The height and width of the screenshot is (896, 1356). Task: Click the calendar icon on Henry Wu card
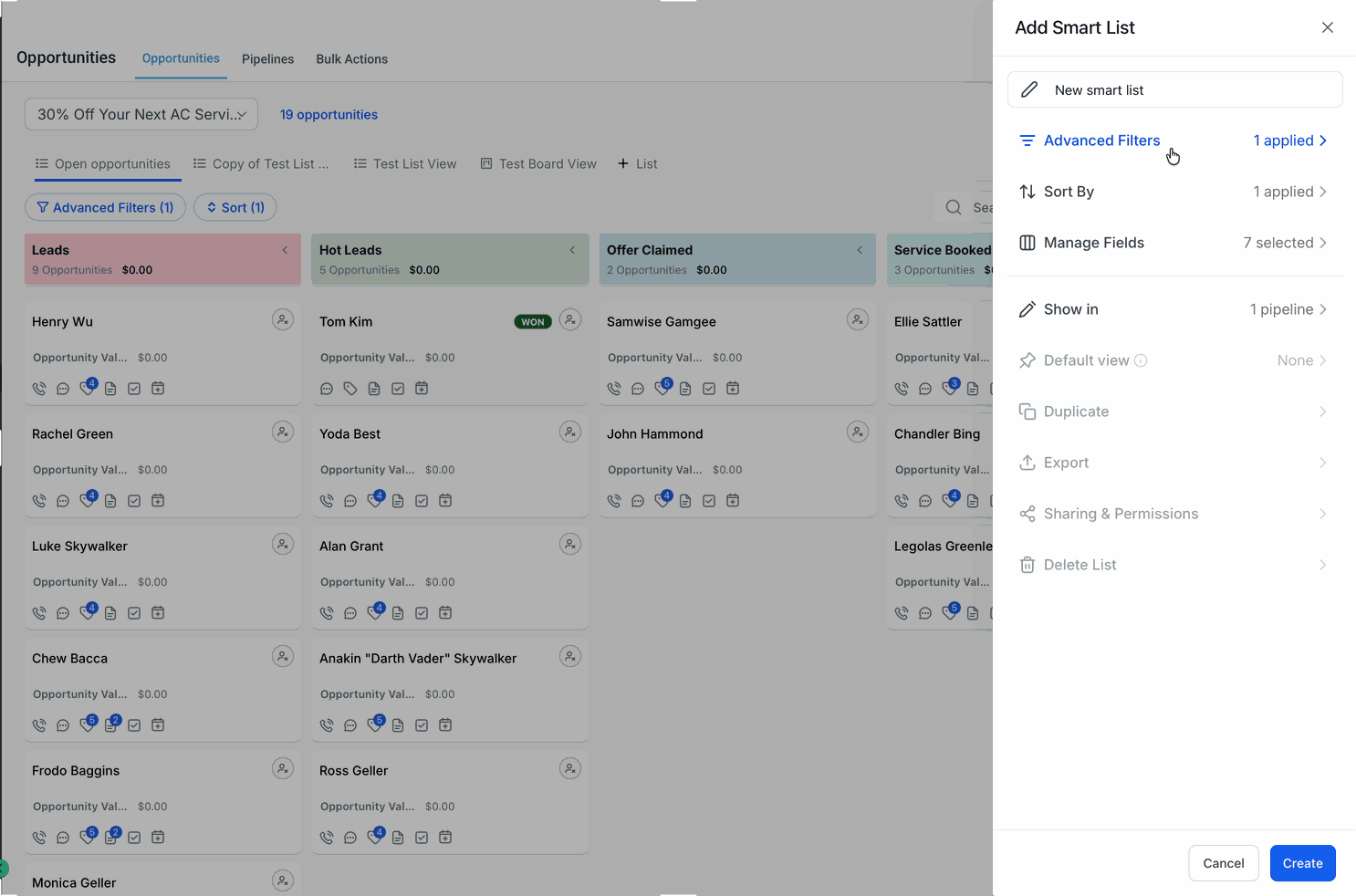coord(158,389)
